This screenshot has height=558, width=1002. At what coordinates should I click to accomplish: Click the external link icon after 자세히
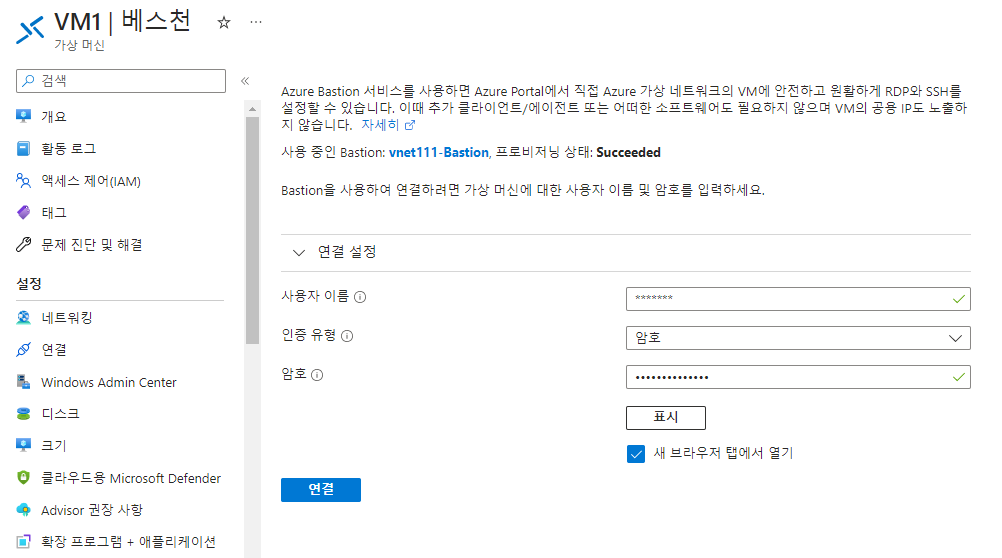[410, 125]
